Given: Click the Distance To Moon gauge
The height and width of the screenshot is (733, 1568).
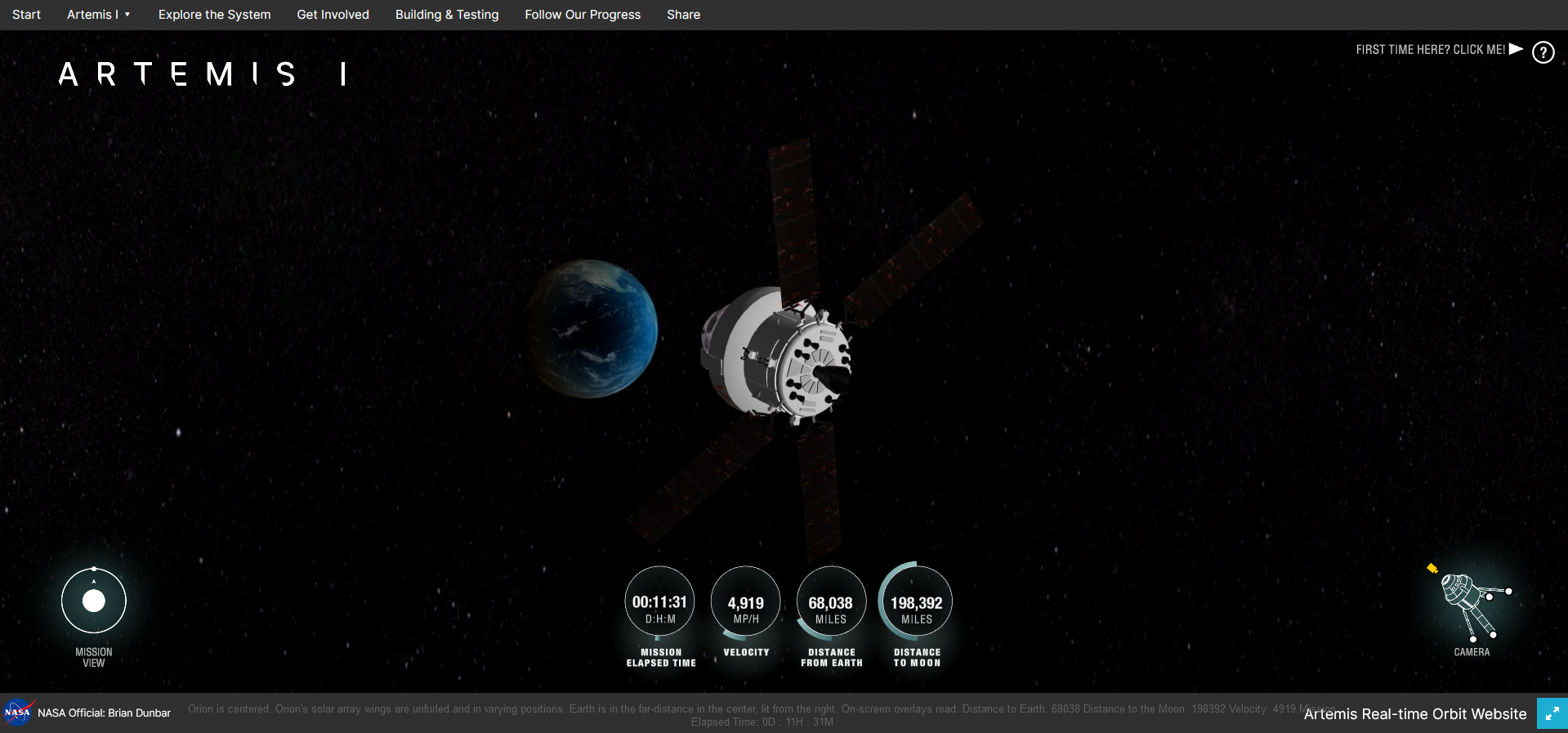Looking at the screenshot, I should 916,602.
